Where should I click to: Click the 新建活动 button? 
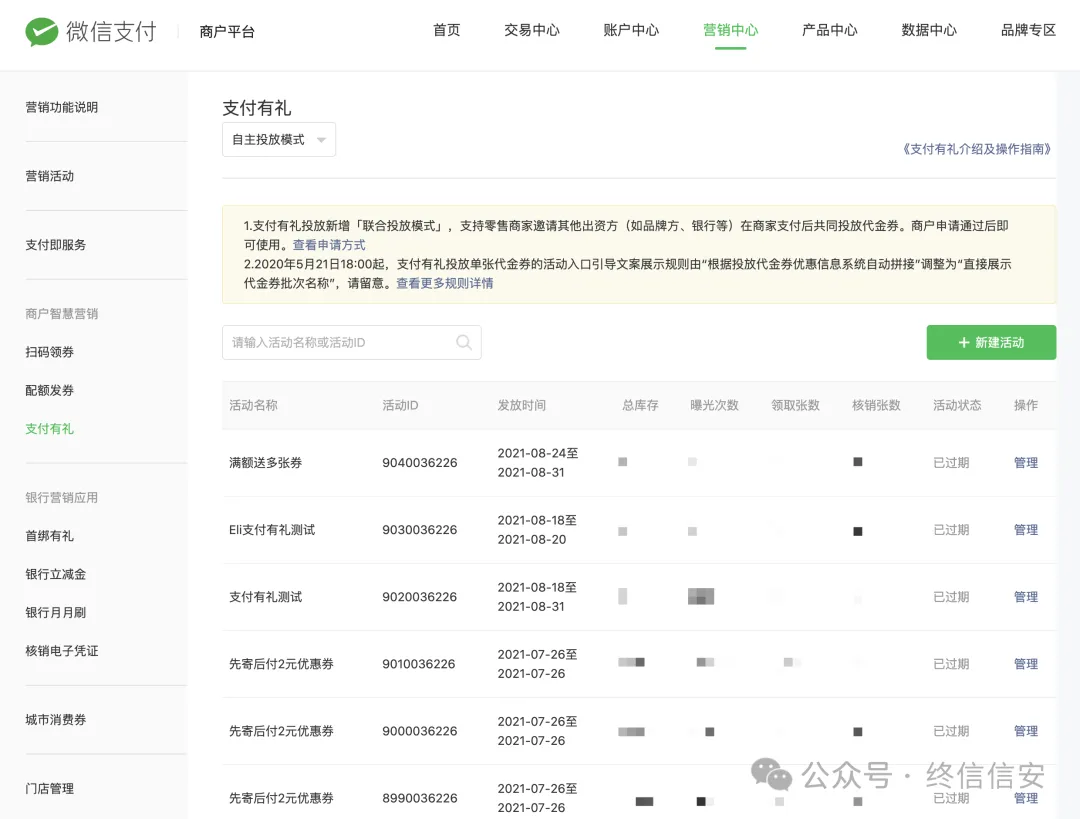point(991,342)
